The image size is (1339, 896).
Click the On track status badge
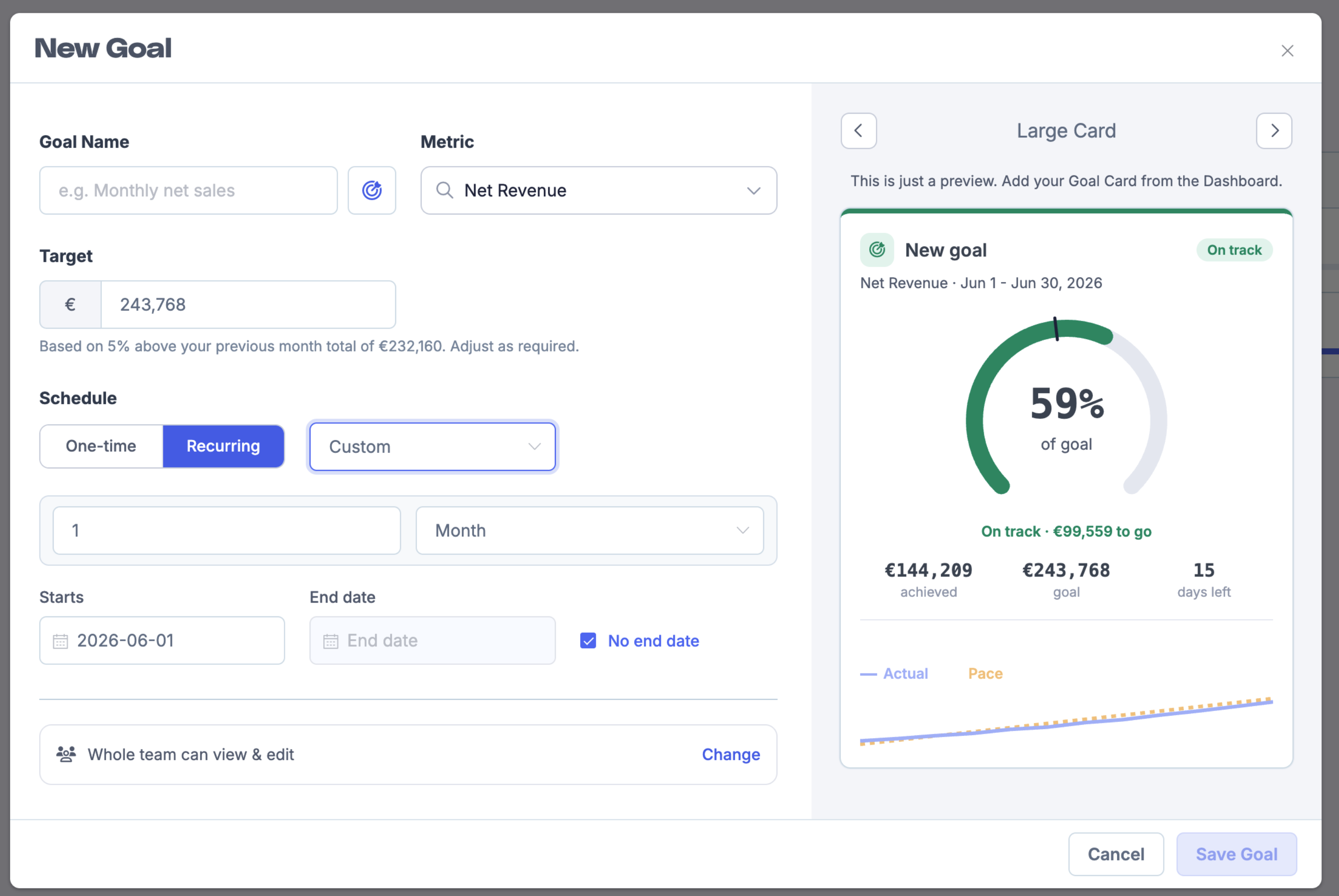[1234, 250]
